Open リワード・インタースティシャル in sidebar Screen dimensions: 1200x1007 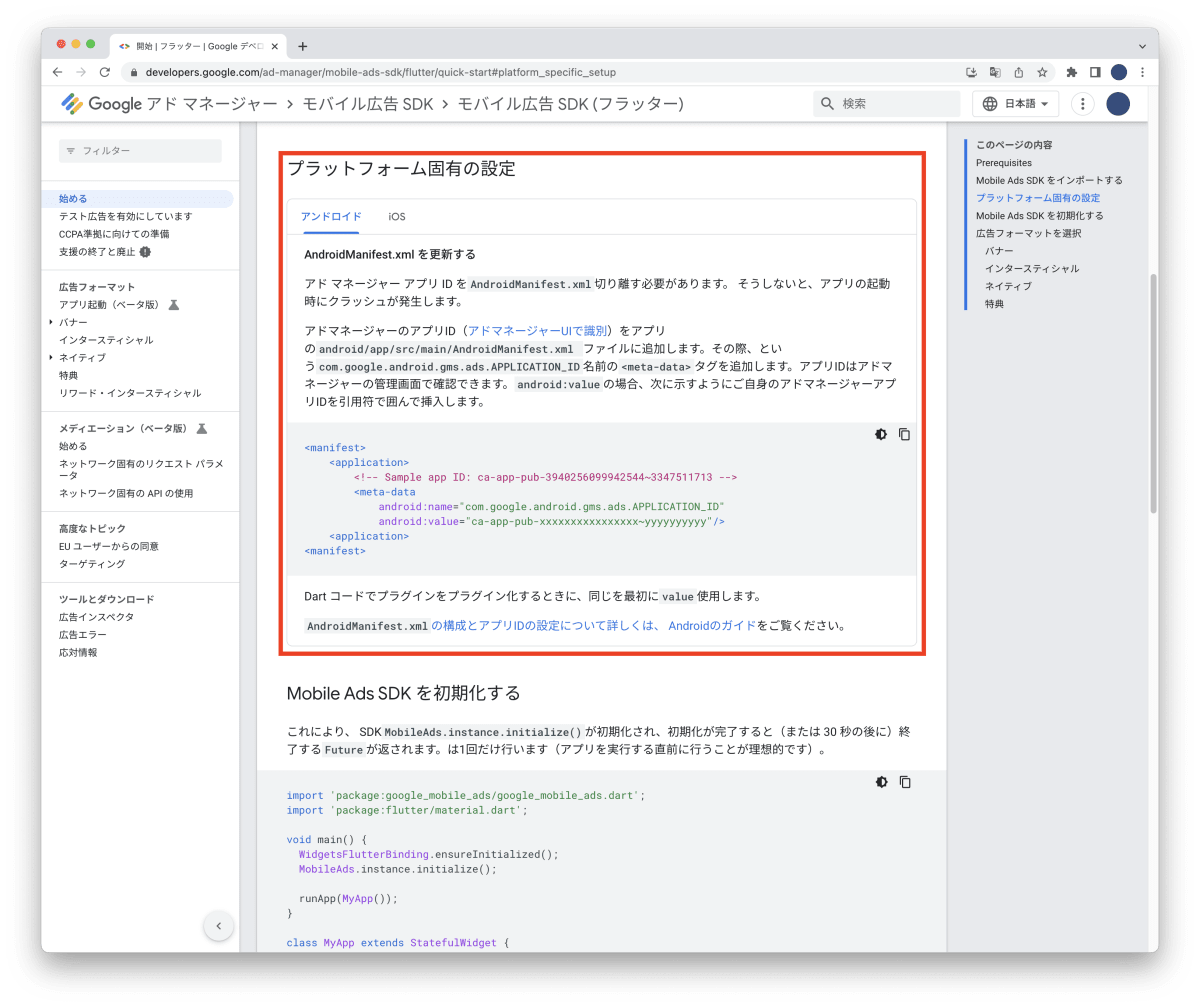pos(130,393)
